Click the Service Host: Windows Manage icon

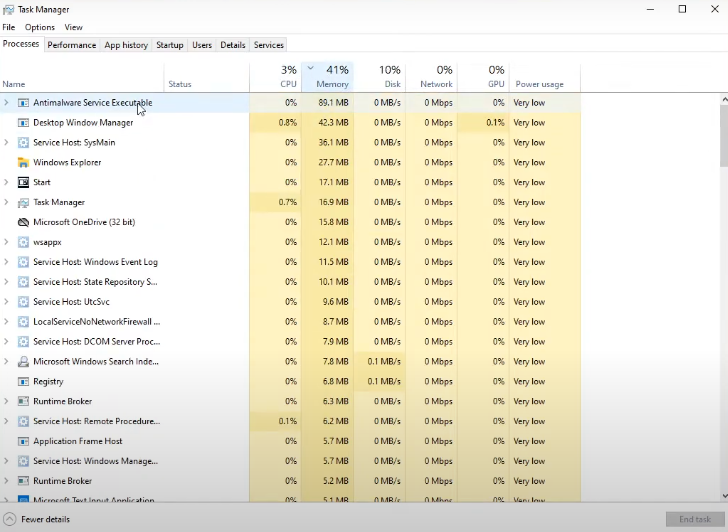tap(23, 461)
